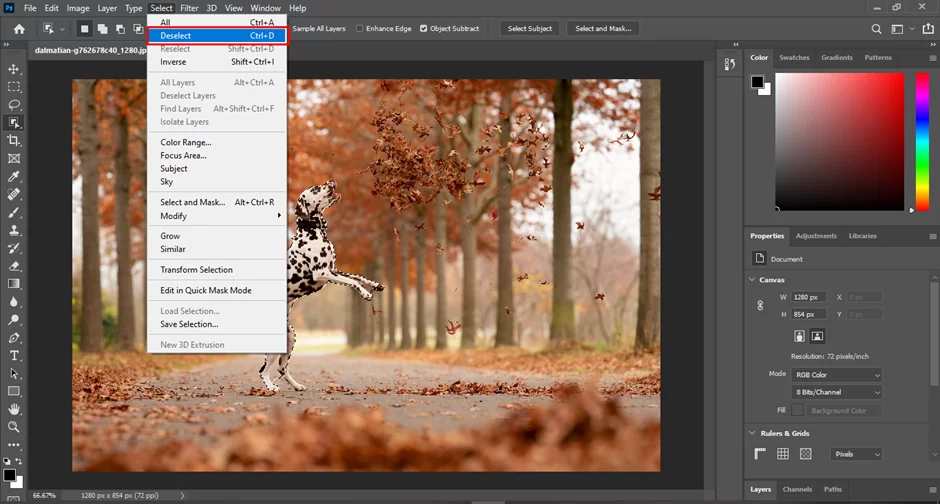Toggle the grid display icon
Viewport: 940px width, 504px height.
coord(783,454)
